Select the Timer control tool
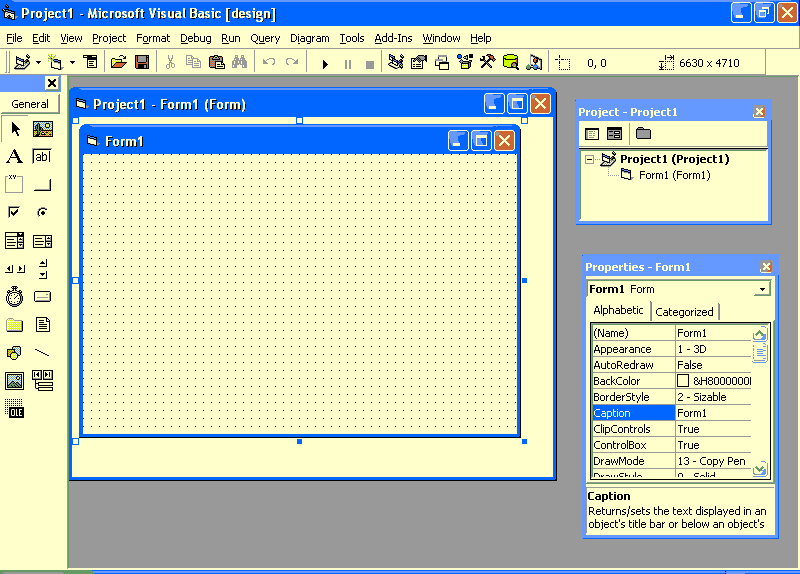 [x=15, y=296]
